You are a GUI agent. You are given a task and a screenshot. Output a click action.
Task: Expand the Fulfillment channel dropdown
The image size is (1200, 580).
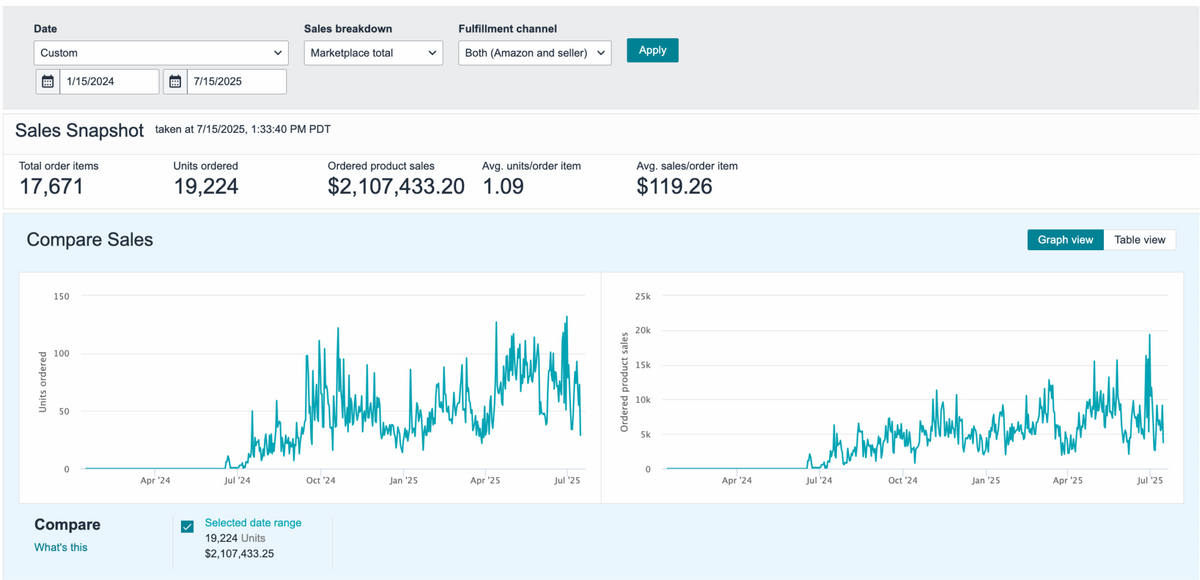tap(535, 53)
